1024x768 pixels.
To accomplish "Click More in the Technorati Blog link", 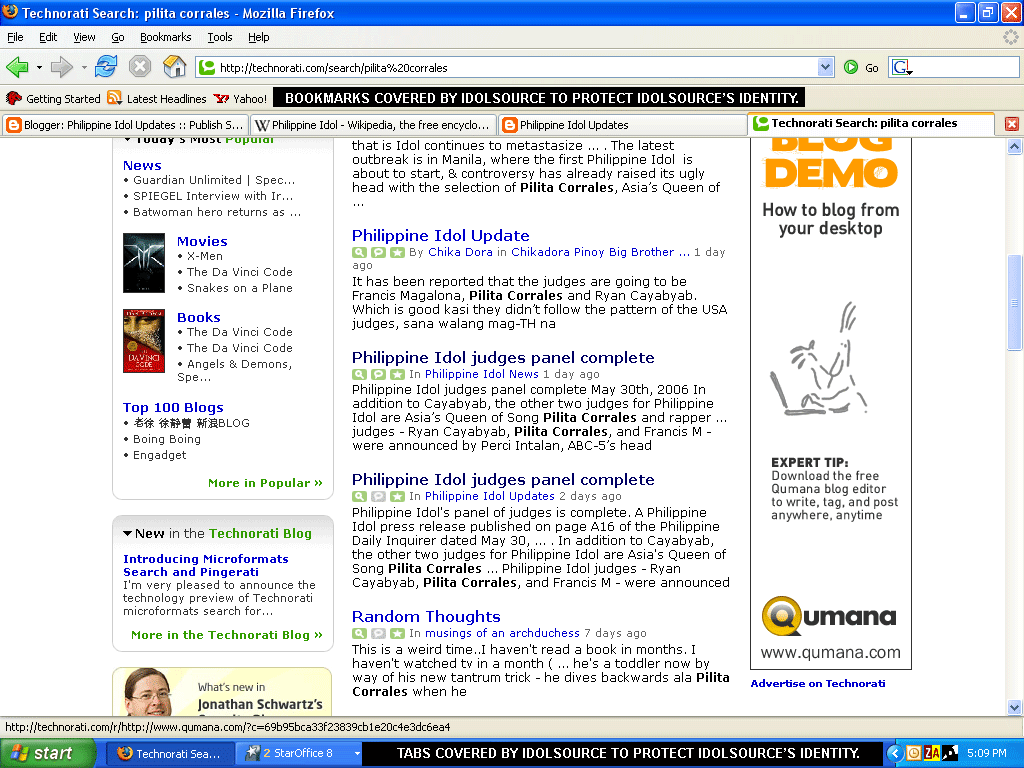I will (227, 635).
